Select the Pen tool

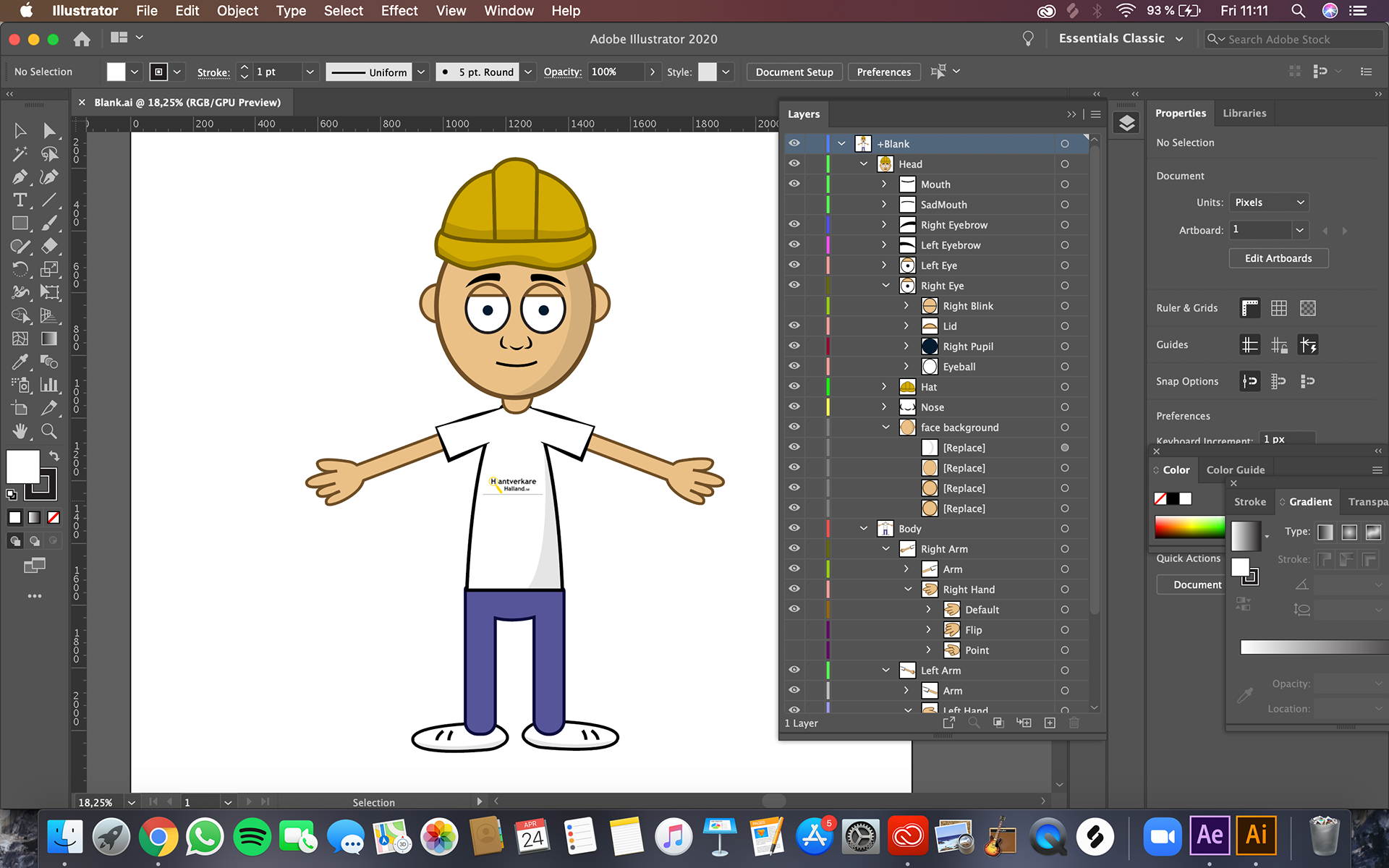point(20,177)
